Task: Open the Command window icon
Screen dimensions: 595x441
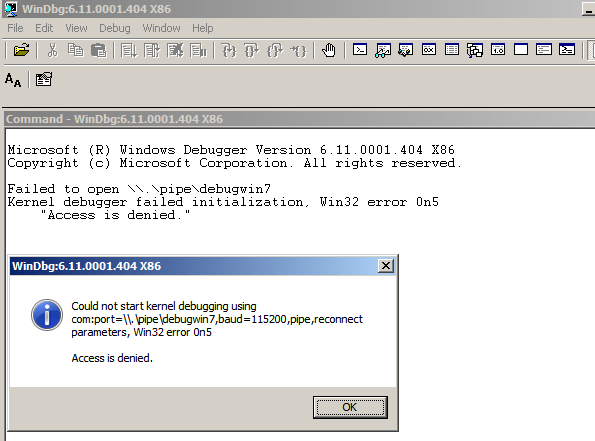Action: click(360, 50)
